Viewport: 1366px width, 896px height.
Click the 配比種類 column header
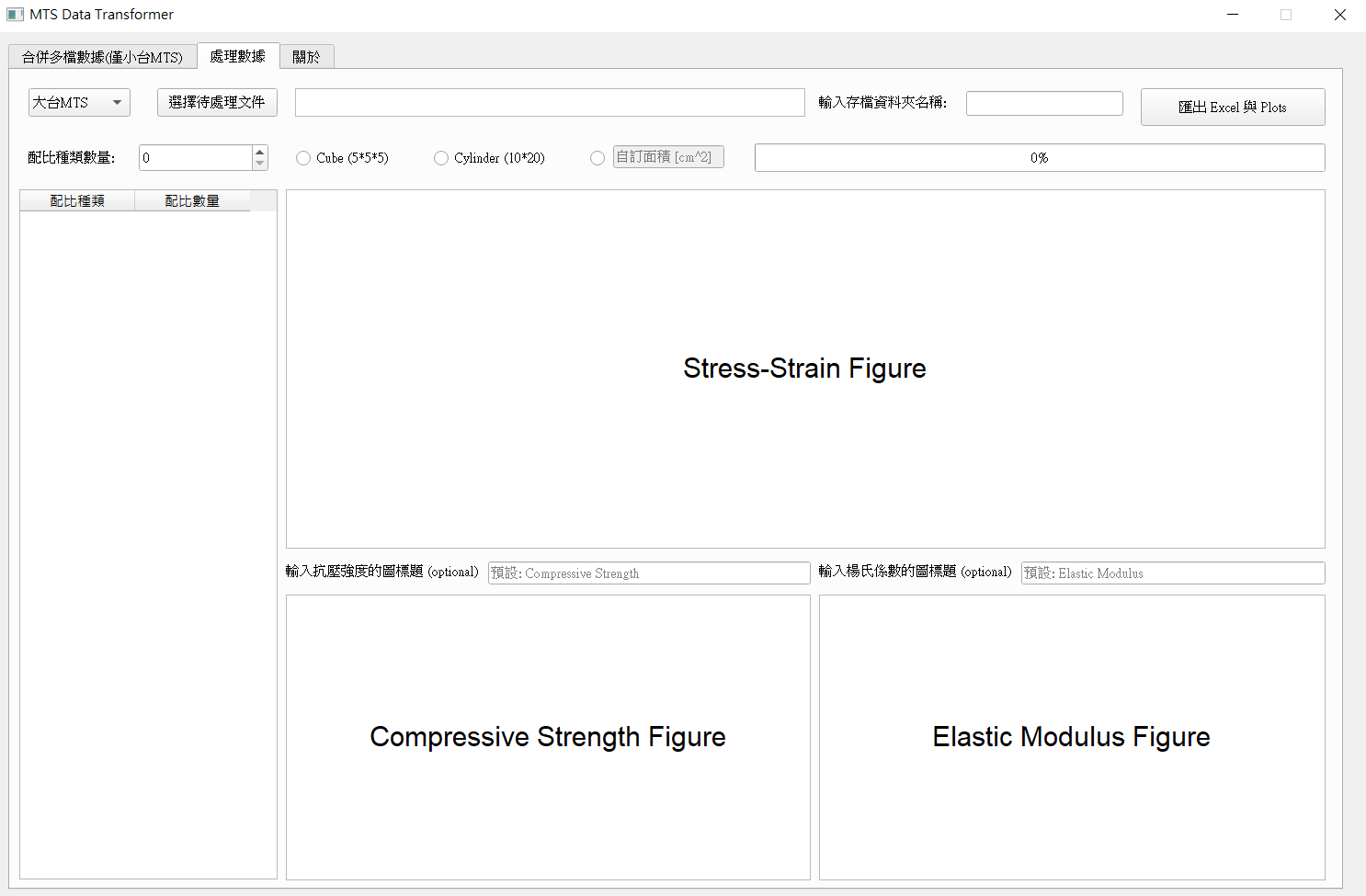coord(77,200)
